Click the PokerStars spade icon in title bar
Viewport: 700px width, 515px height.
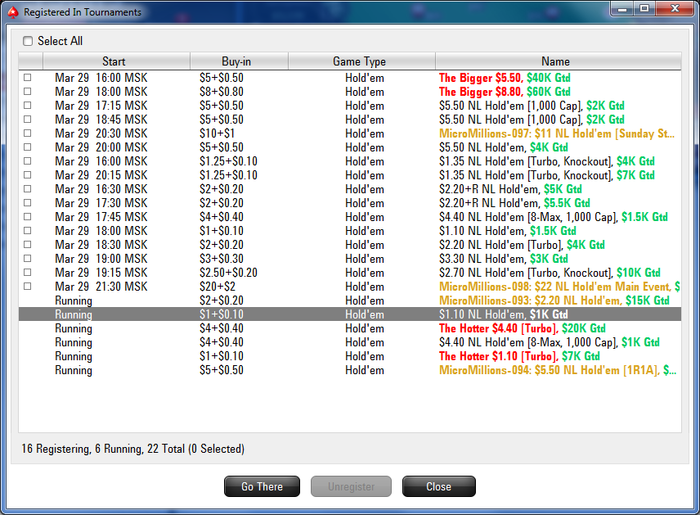coord(13,12)
